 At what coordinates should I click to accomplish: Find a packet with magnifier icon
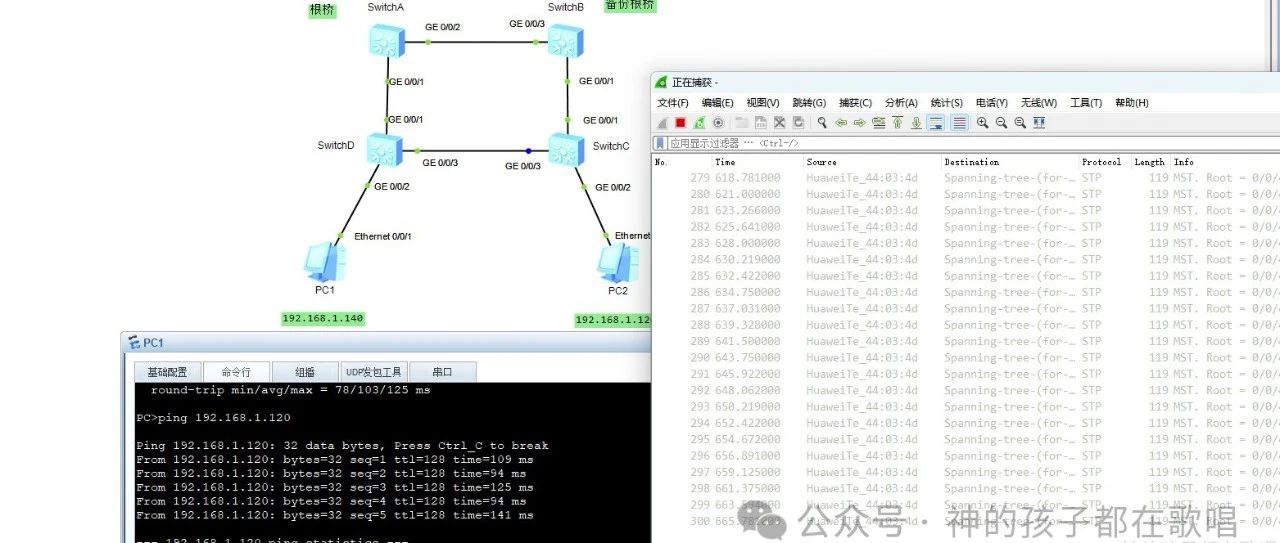(822, 123)
